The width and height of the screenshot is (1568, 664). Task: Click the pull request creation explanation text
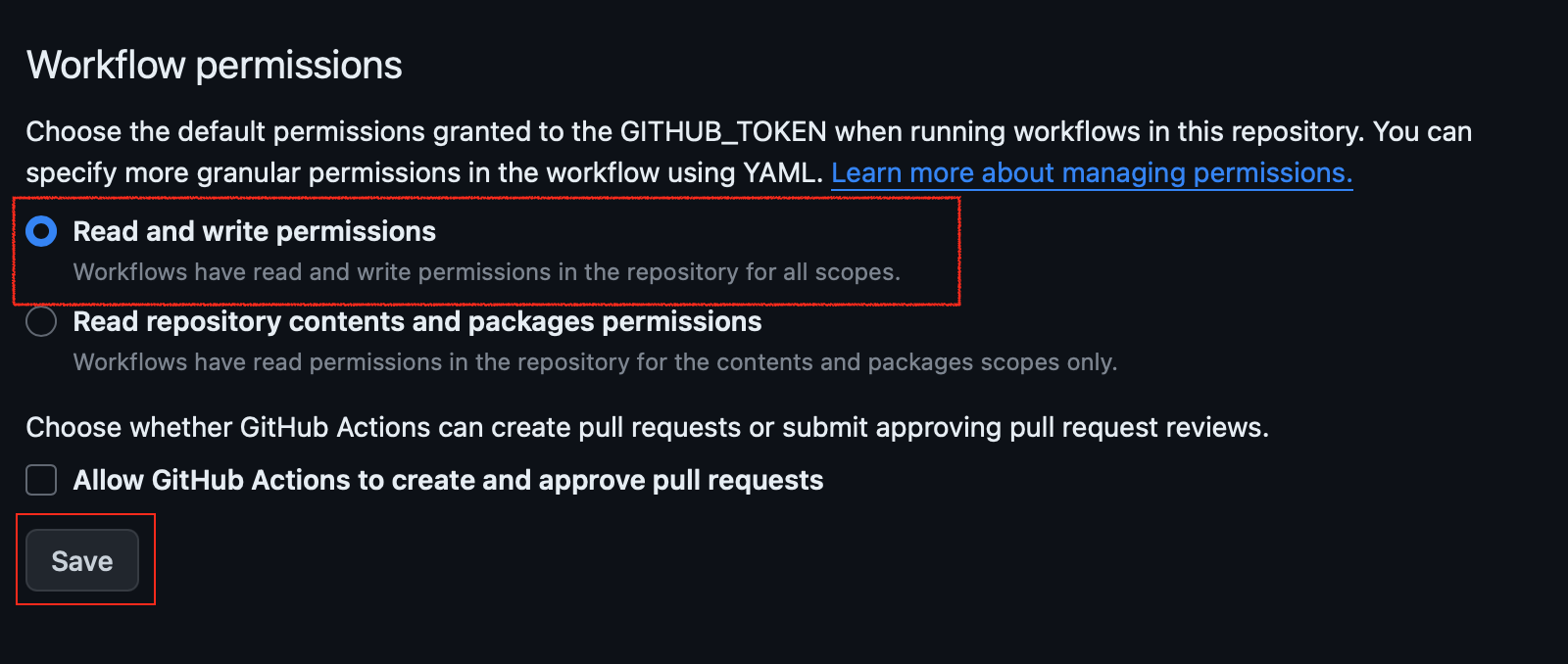648,427
